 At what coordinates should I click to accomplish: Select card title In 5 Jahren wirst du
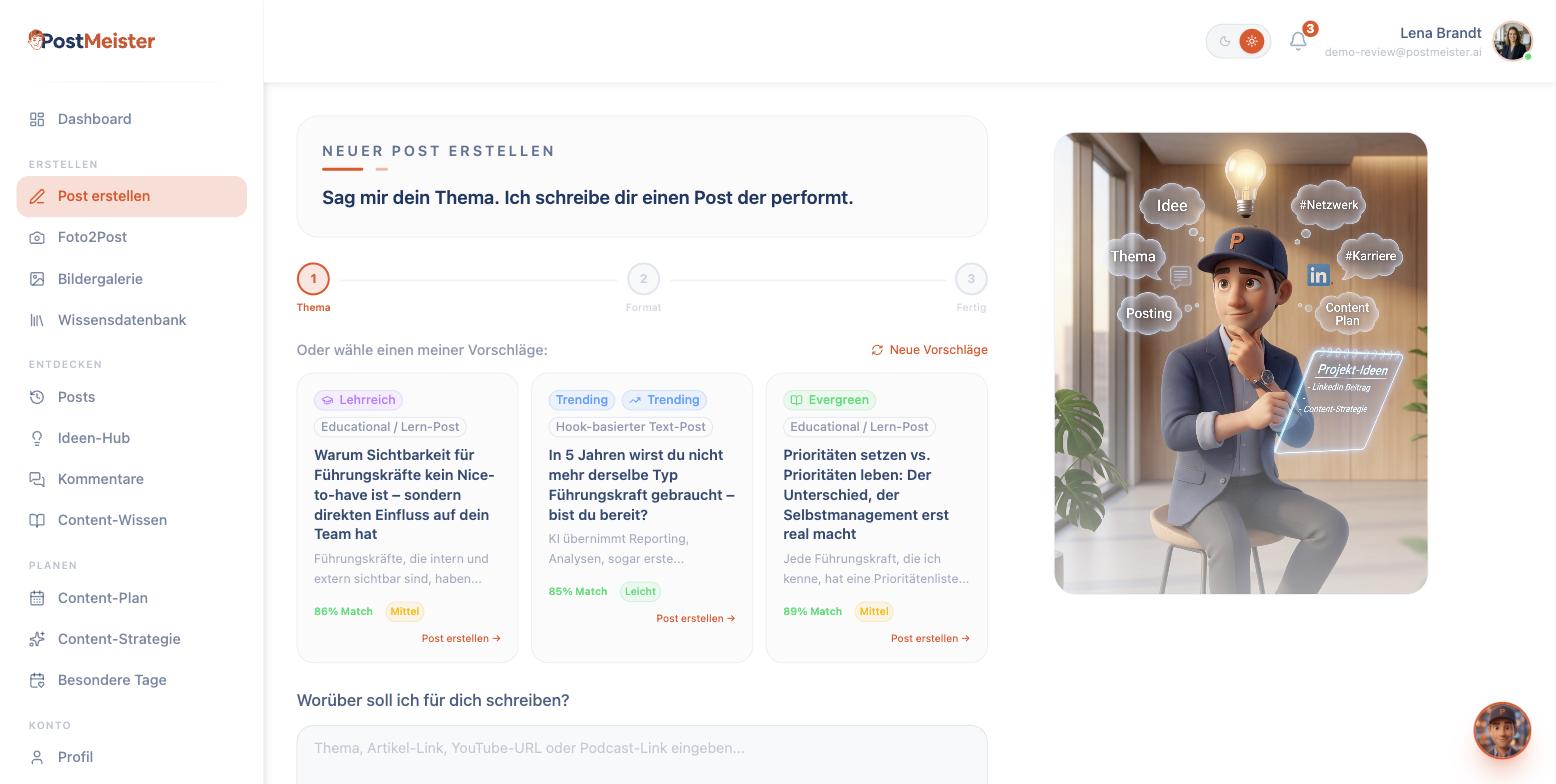point(642,485)
